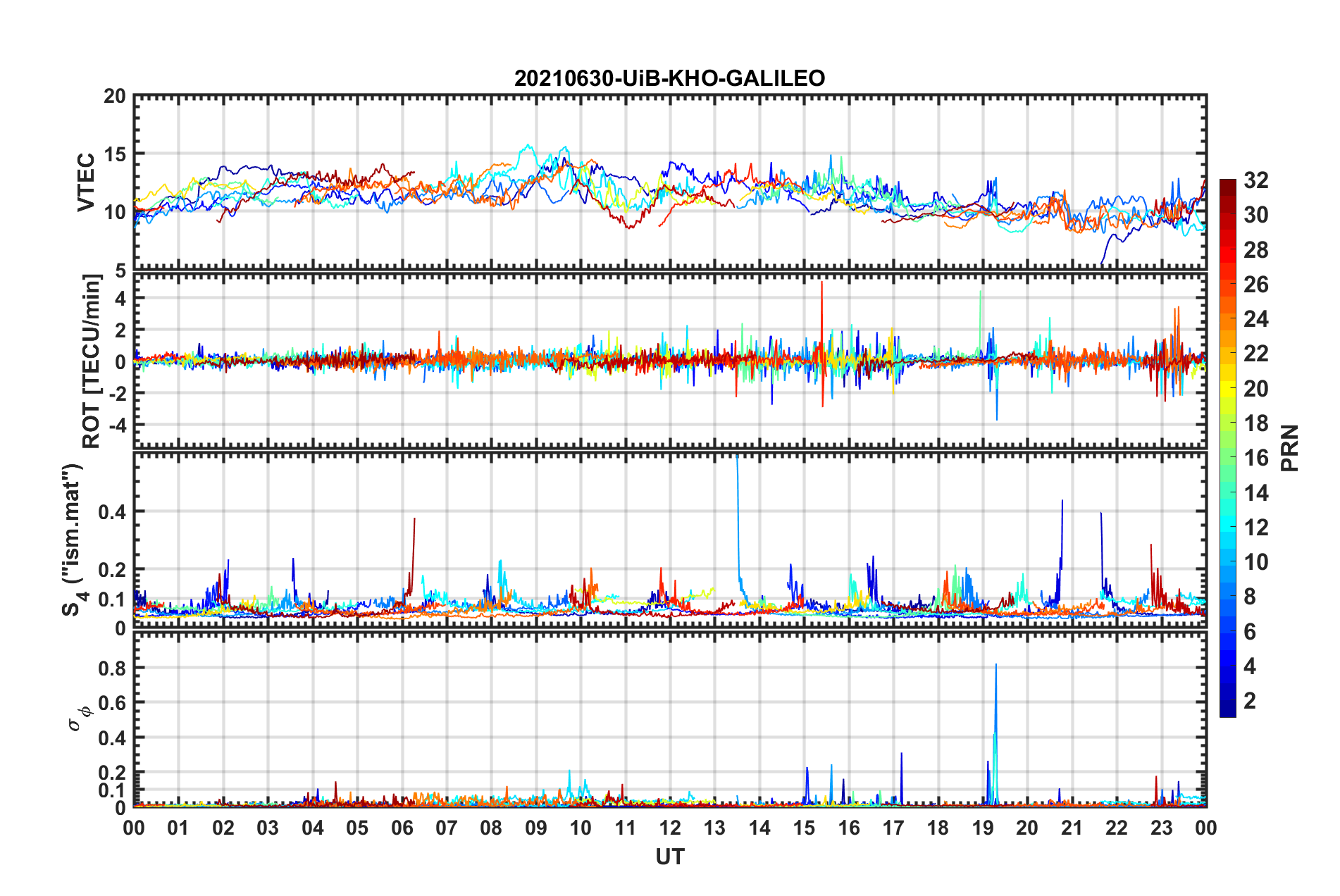Click x-axis hour tick 19
Screen dimensions: 1340x896
coord(983,828)
